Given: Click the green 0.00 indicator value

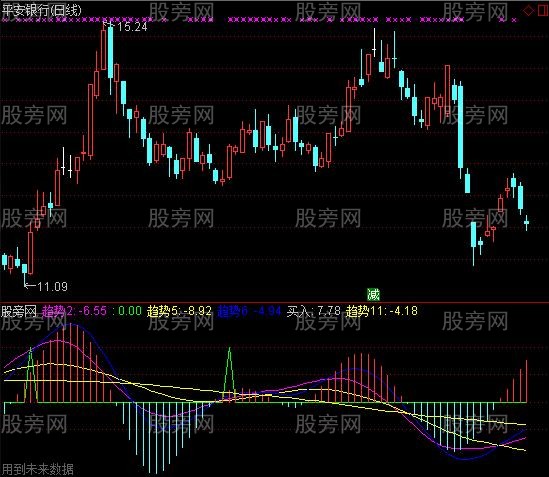Looking at the screenshot, I should 129,311.
